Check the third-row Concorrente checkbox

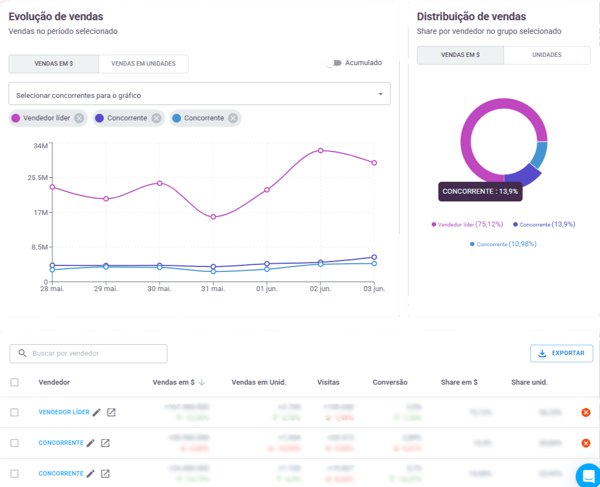(15, 474)
